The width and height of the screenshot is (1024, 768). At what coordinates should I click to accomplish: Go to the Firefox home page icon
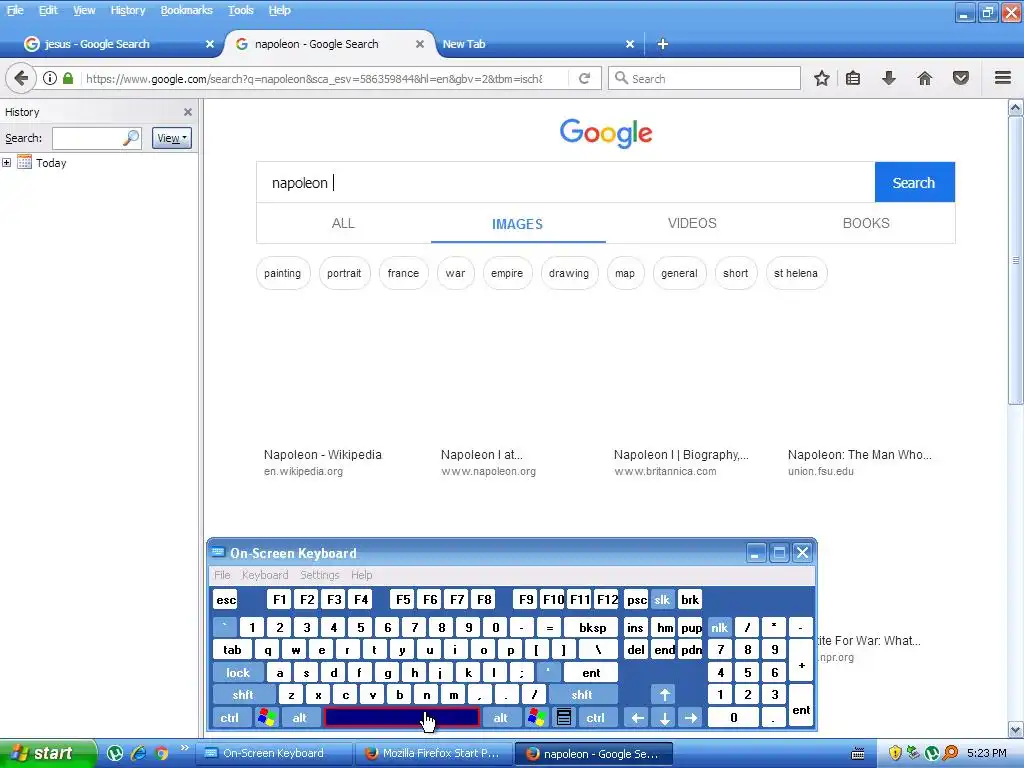tap(925, 78)
